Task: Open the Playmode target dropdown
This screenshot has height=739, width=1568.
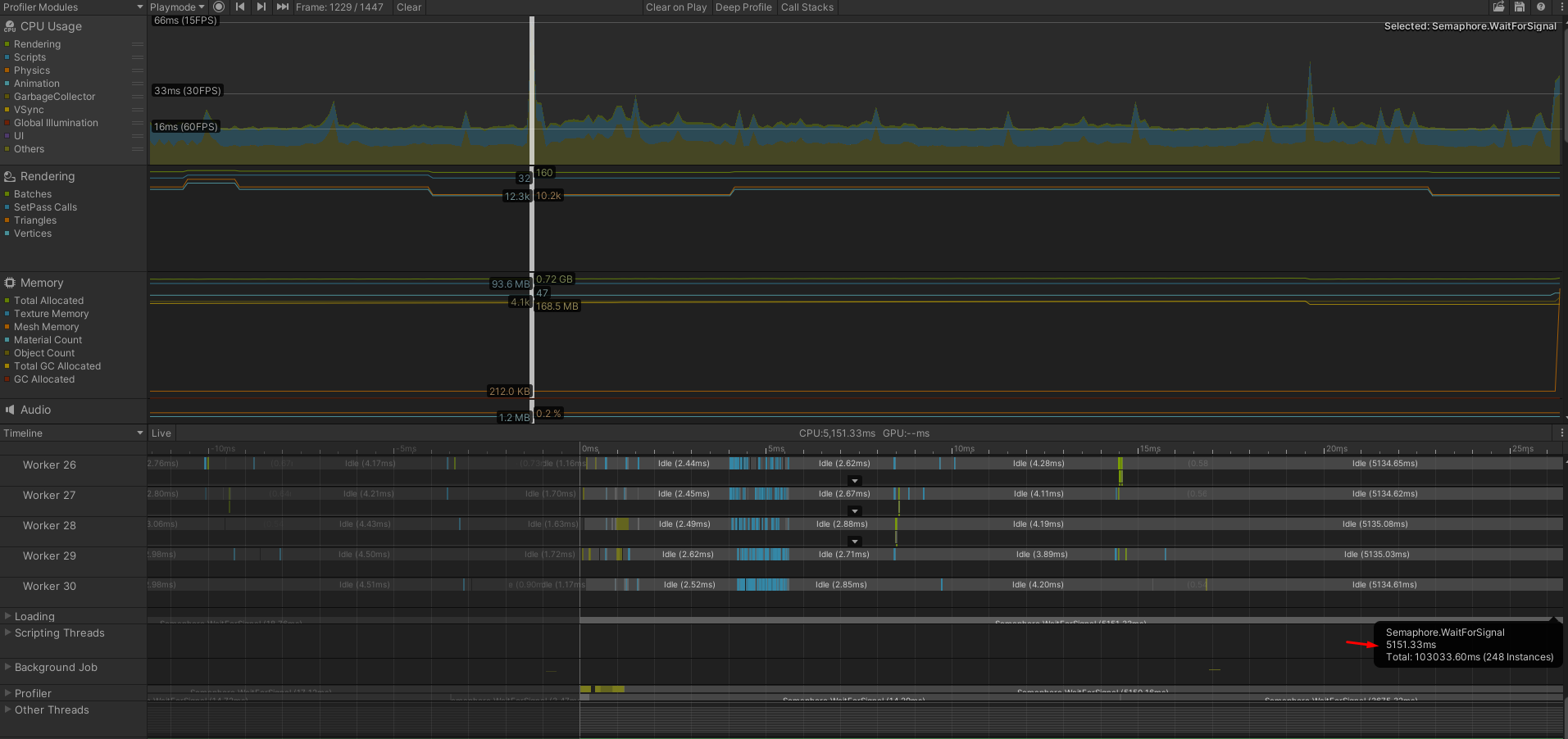Action: tap(176, 7)
